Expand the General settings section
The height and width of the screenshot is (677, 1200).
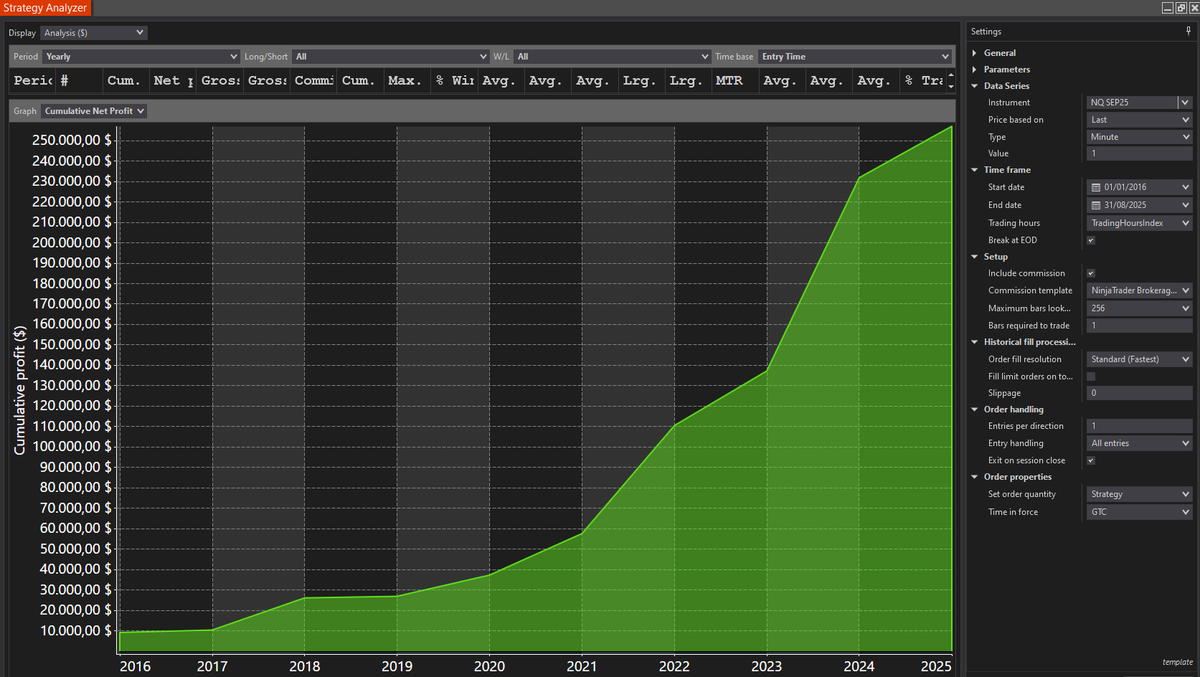pyautogui.click(x=975, y=53)
